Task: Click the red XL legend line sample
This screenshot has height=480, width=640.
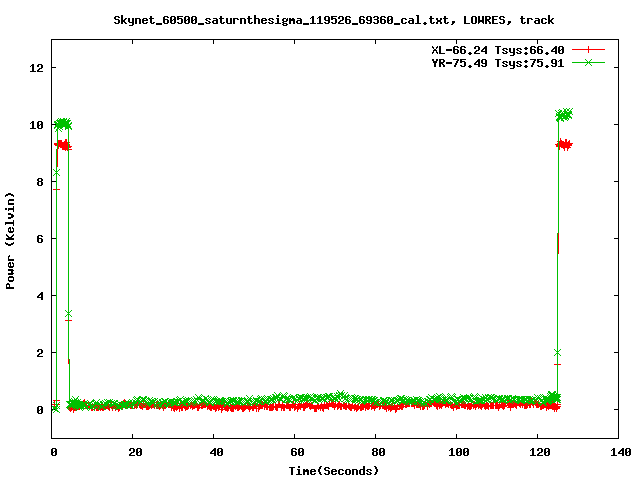Action: tap(588, 50)
